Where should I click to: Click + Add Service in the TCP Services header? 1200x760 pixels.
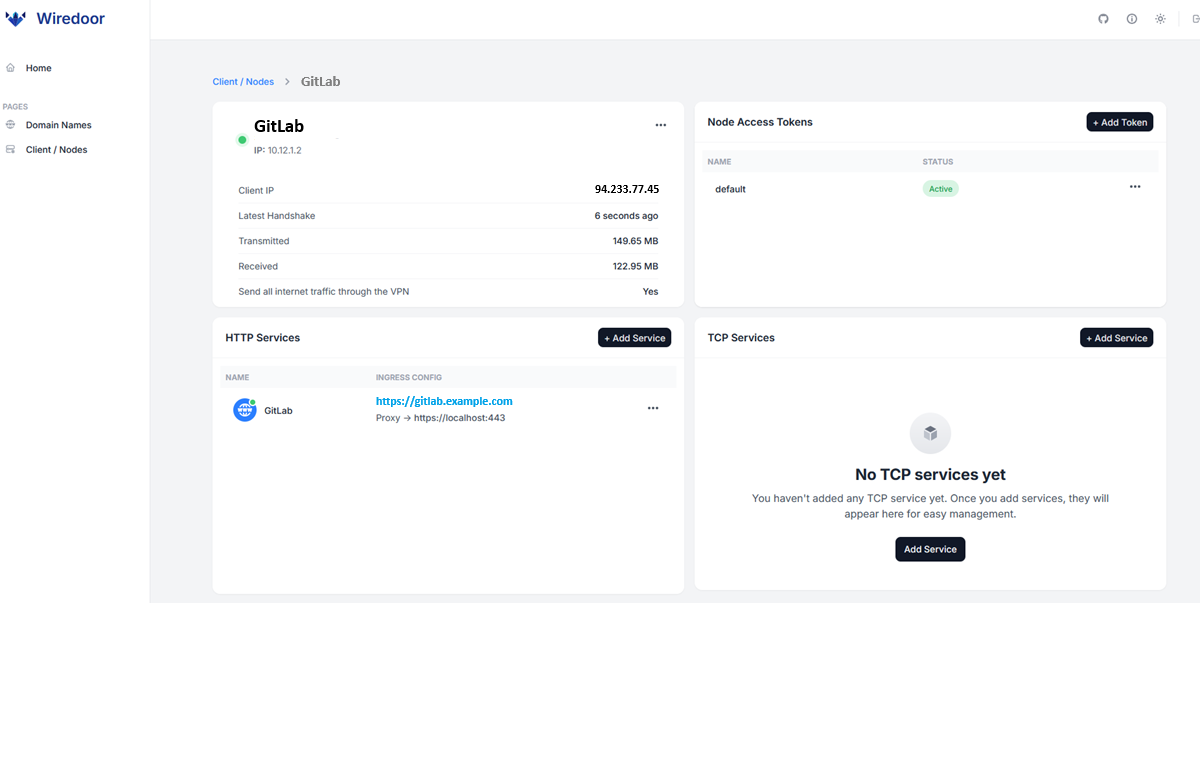(x=1117, y=338)
